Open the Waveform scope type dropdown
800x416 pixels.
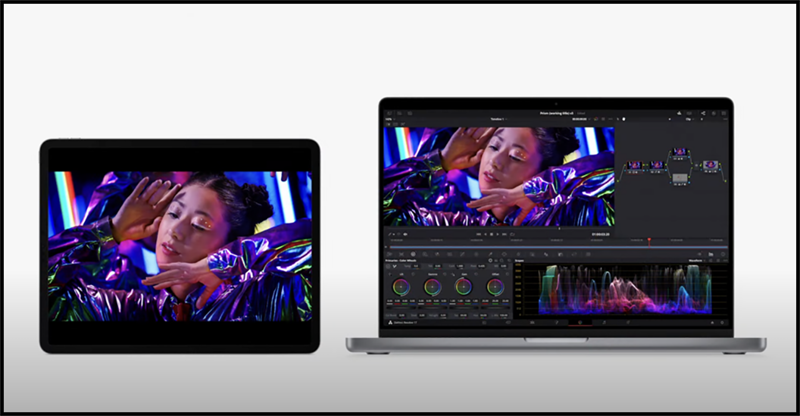pyautogui.click(x=696, y=262)
